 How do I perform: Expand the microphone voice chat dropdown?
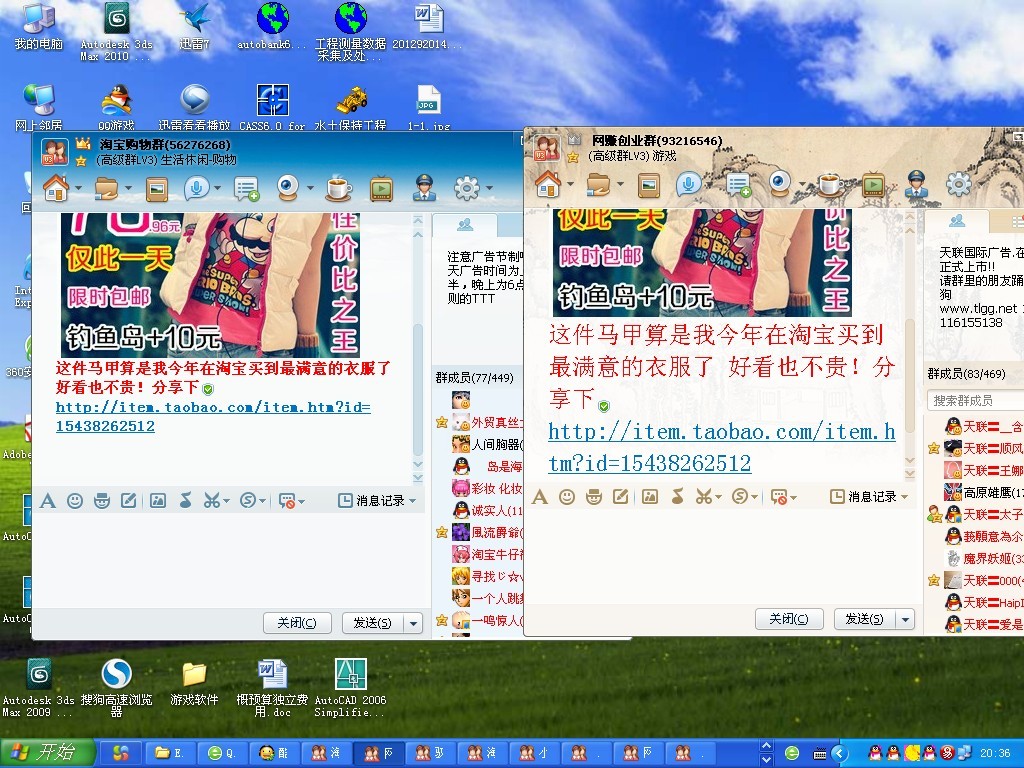[x=707, y=184]
